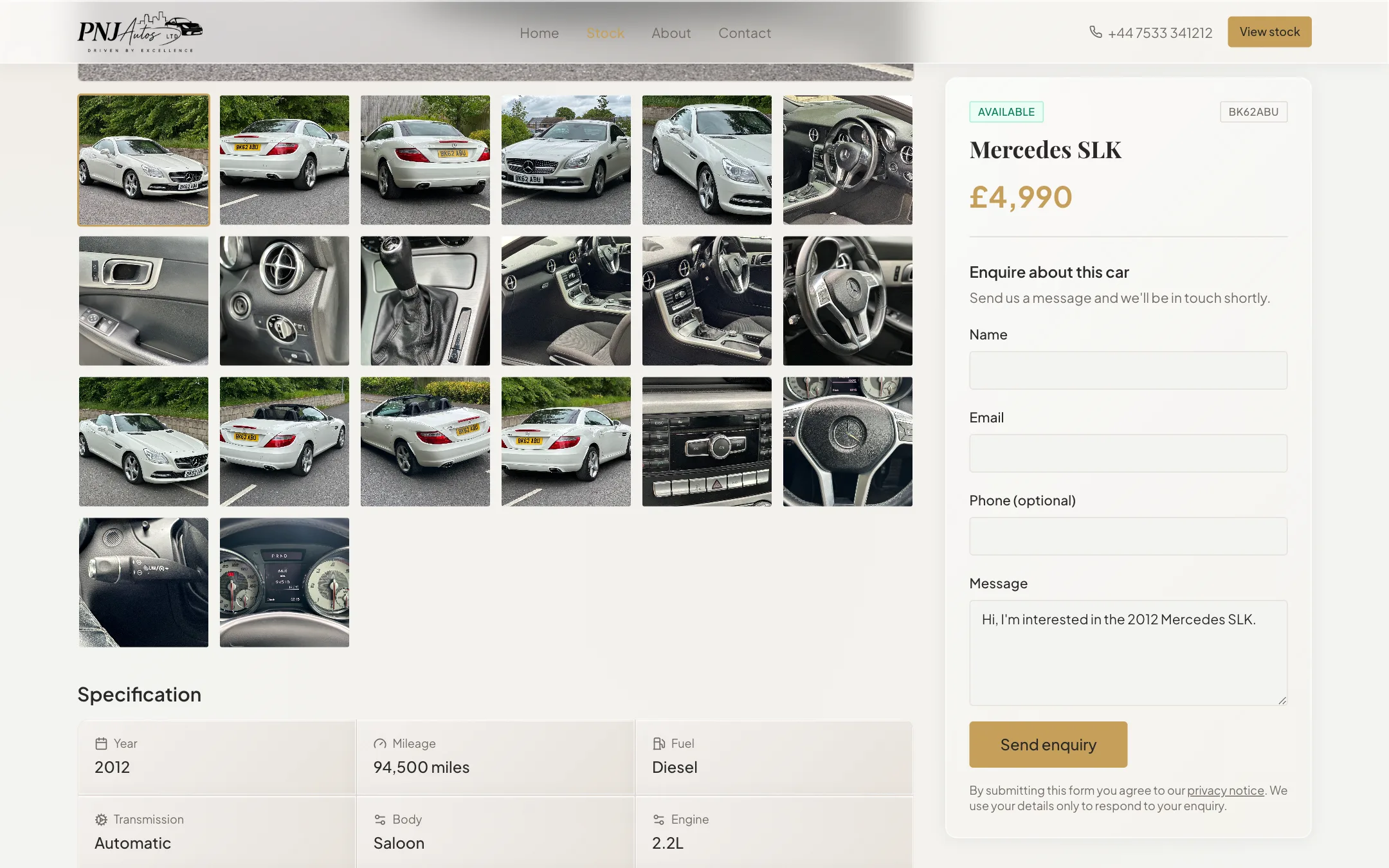Click the 2.2L engine value

tap(667, 843)
